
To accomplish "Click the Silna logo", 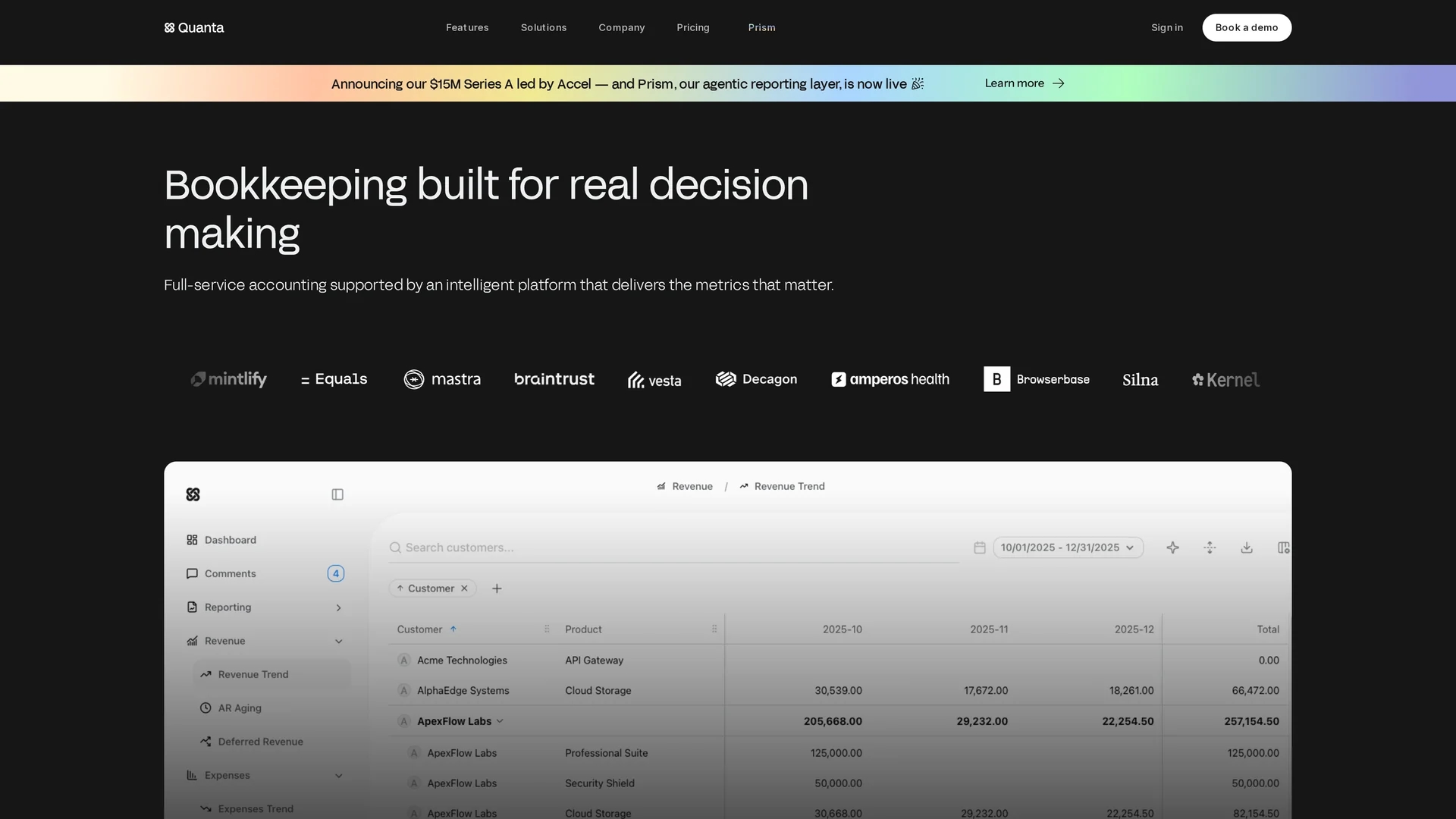I will (1141, 380).
